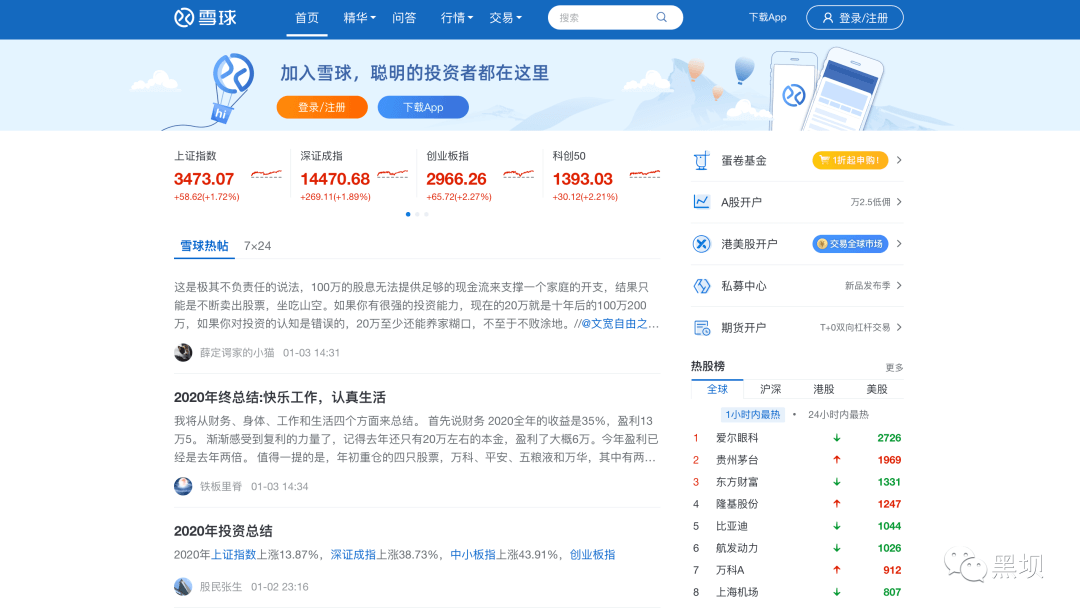This screenshot has height=614, width=1080.
Task: Click the user icon in 登录/注册 button
Action: [828, 18]
